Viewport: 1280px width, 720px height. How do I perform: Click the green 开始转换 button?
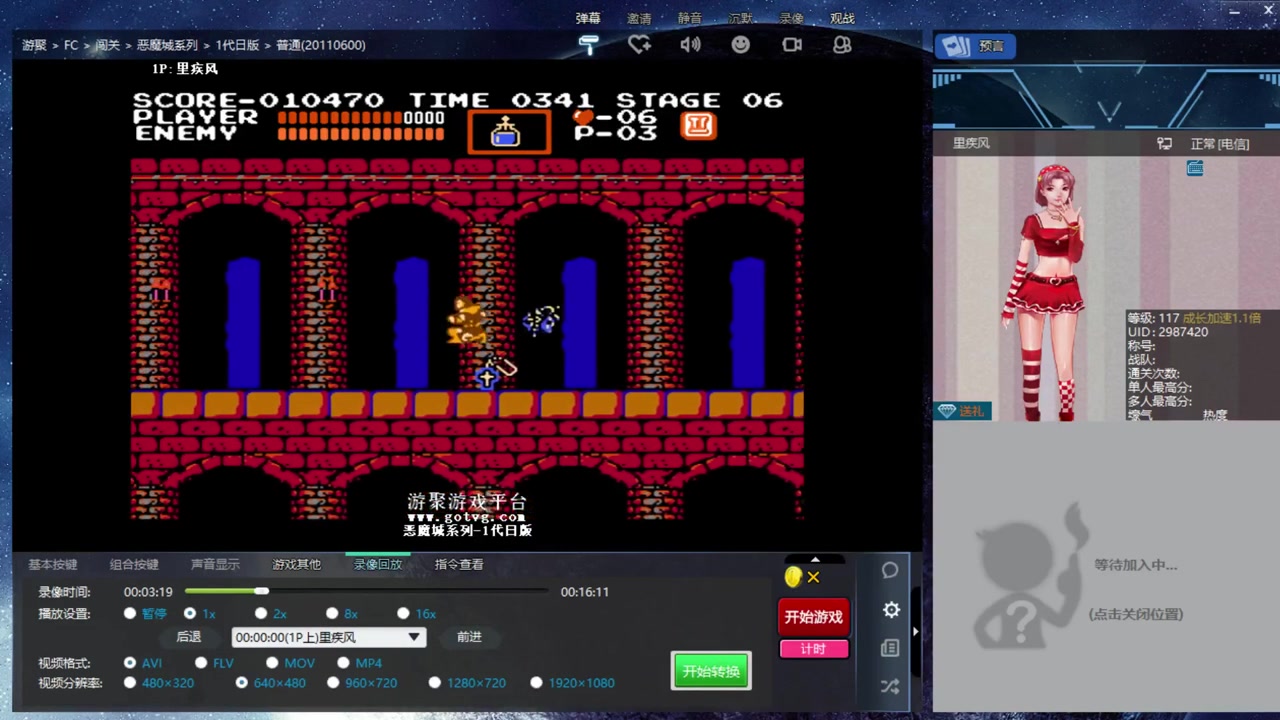711,672
